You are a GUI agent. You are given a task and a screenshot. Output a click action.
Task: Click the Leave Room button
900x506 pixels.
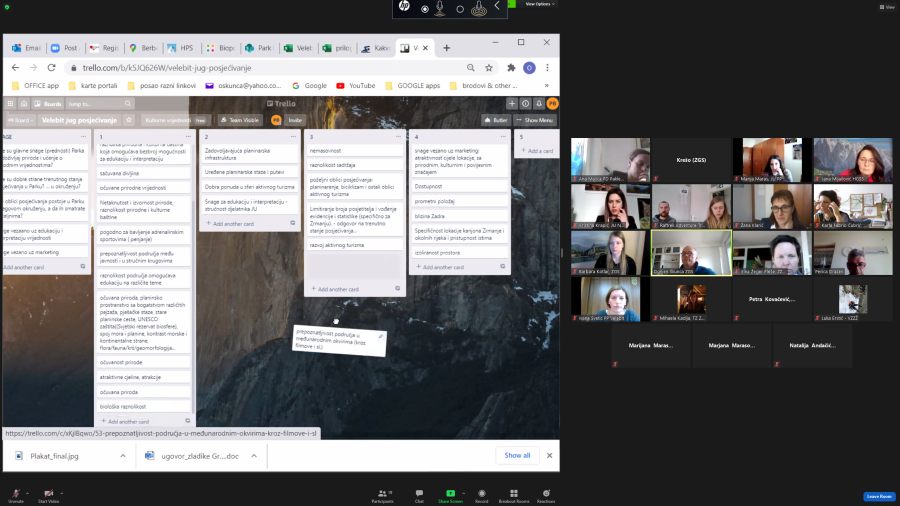879,496
